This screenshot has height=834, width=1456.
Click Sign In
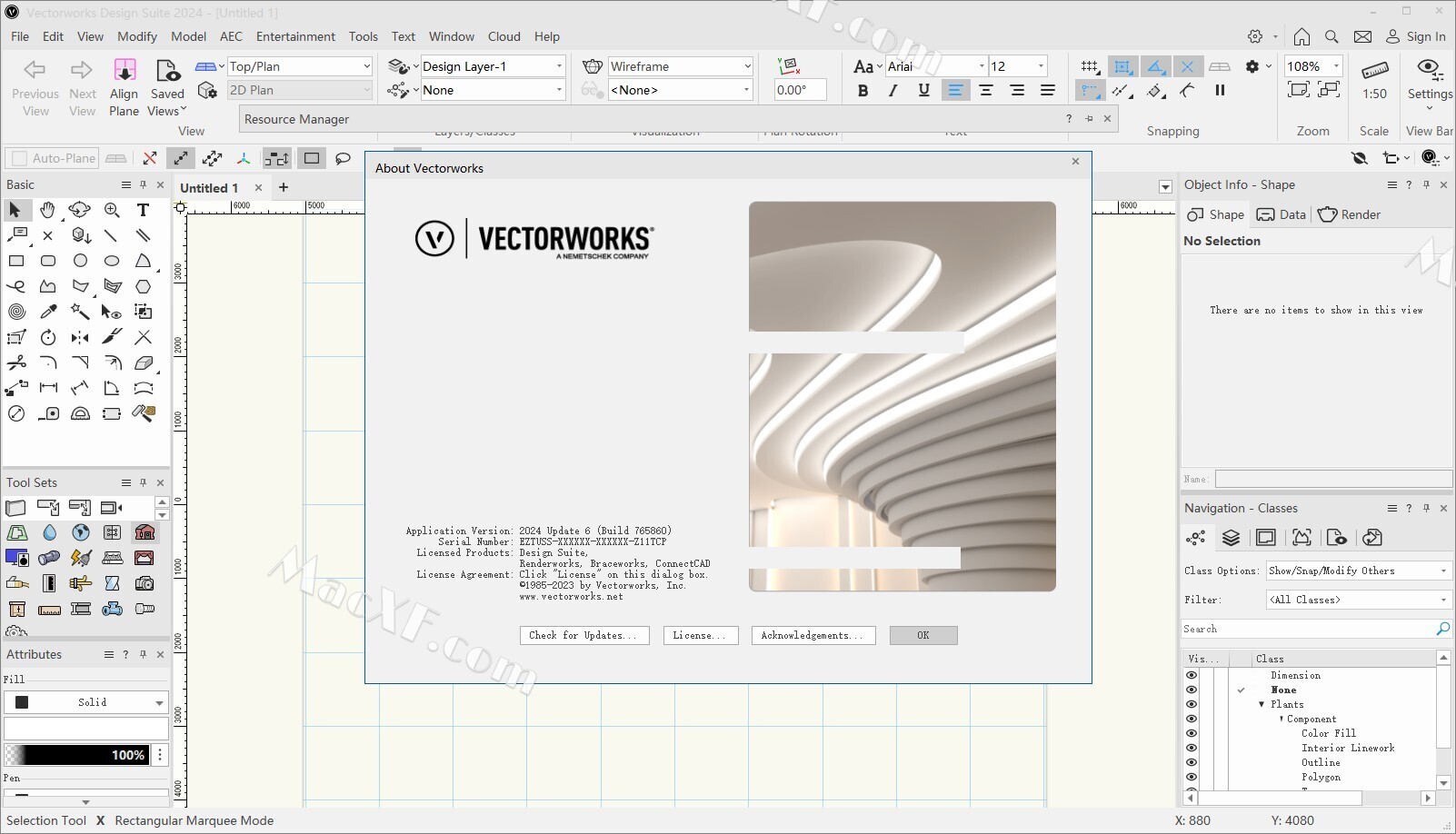click(1415, 36)
